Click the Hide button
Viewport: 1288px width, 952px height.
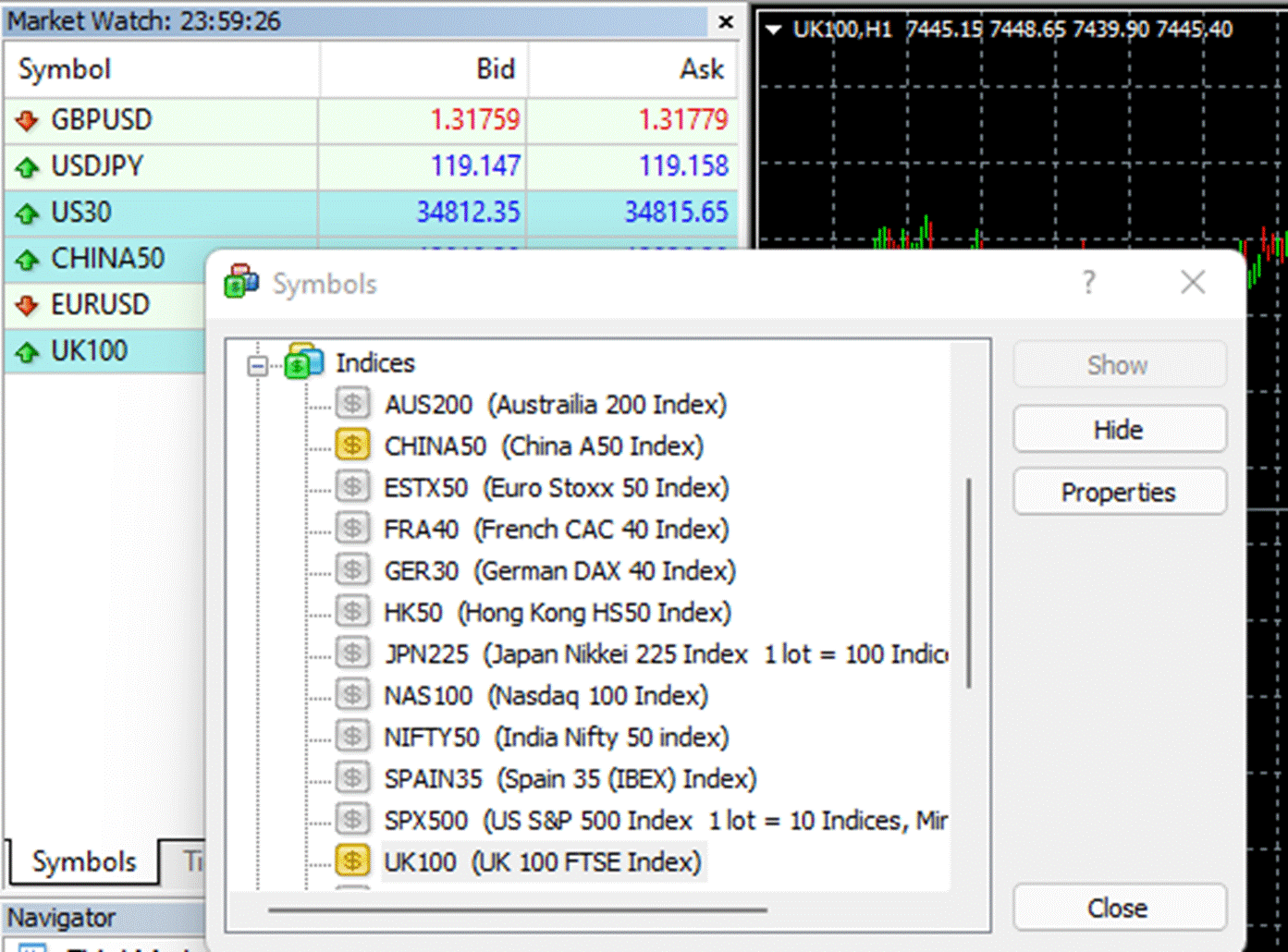[x=1120, y=430]
